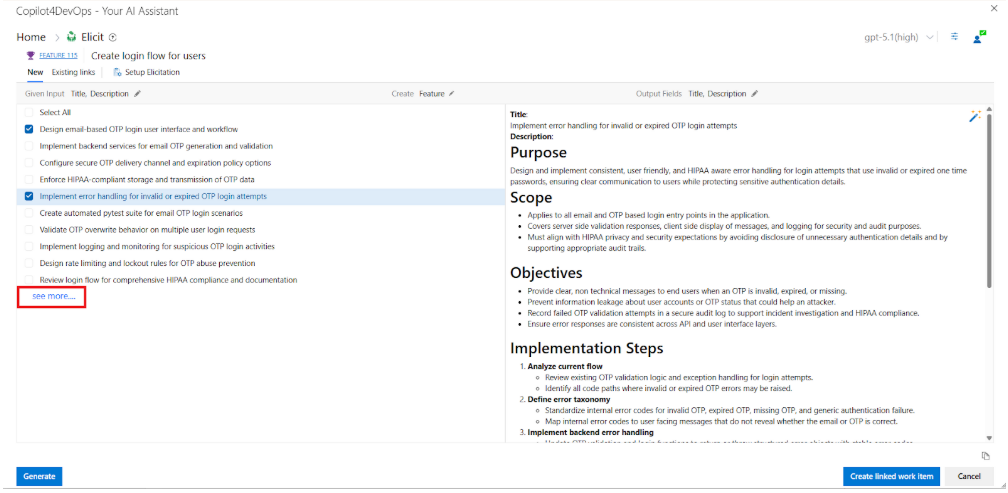Click the play icon next to Elicit
Image resolution: width=1008 pixels, height=493 pixels.
(x=112, y=37)
